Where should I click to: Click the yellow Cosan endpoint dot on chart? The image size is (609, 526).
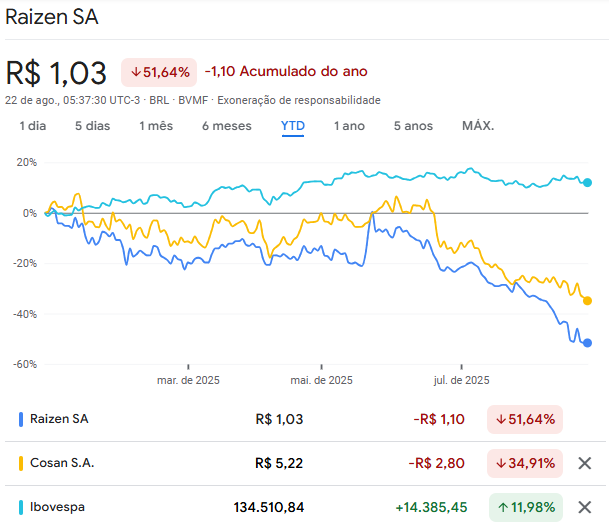tap(587, 300)
